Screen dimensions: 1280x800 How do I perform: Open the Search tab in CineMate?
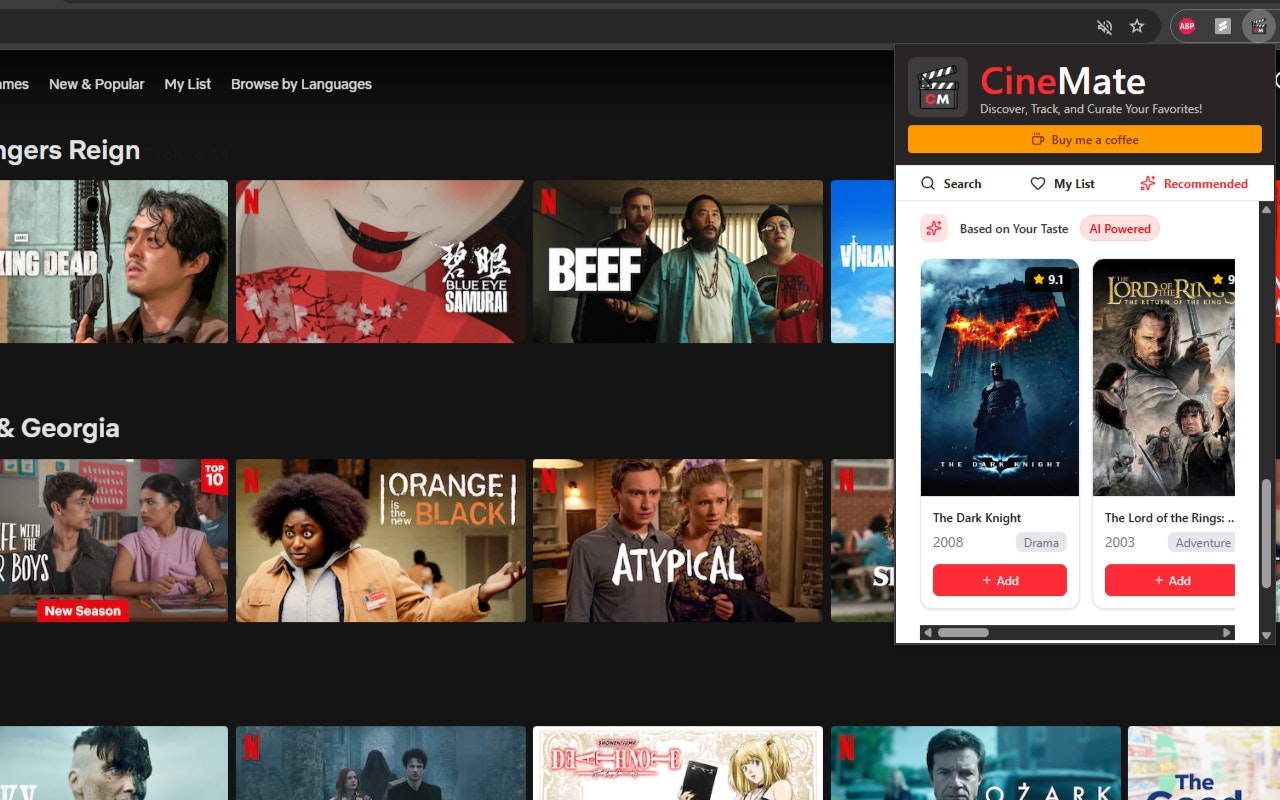[x=951, y=183]
